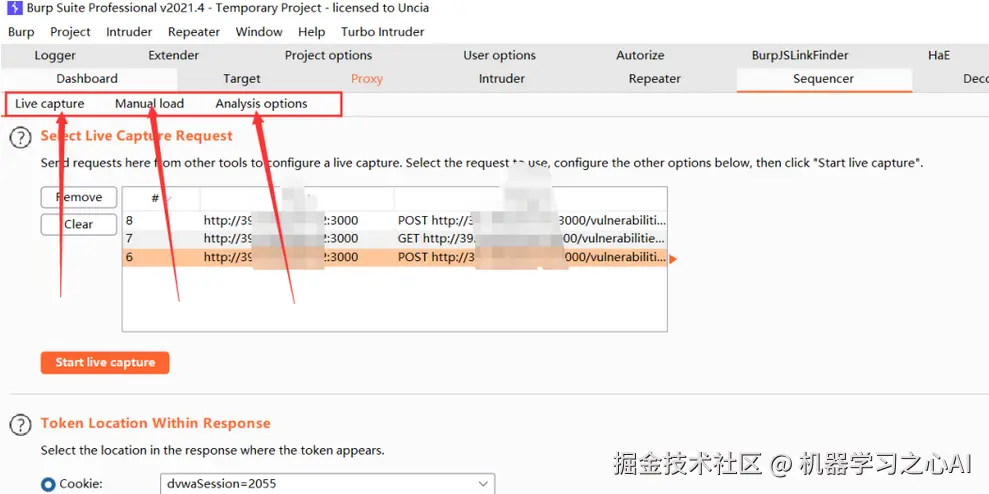Viewport: 989px width, 494px height.
Task: Switch to the Logger tab
Action: point(55,56)
